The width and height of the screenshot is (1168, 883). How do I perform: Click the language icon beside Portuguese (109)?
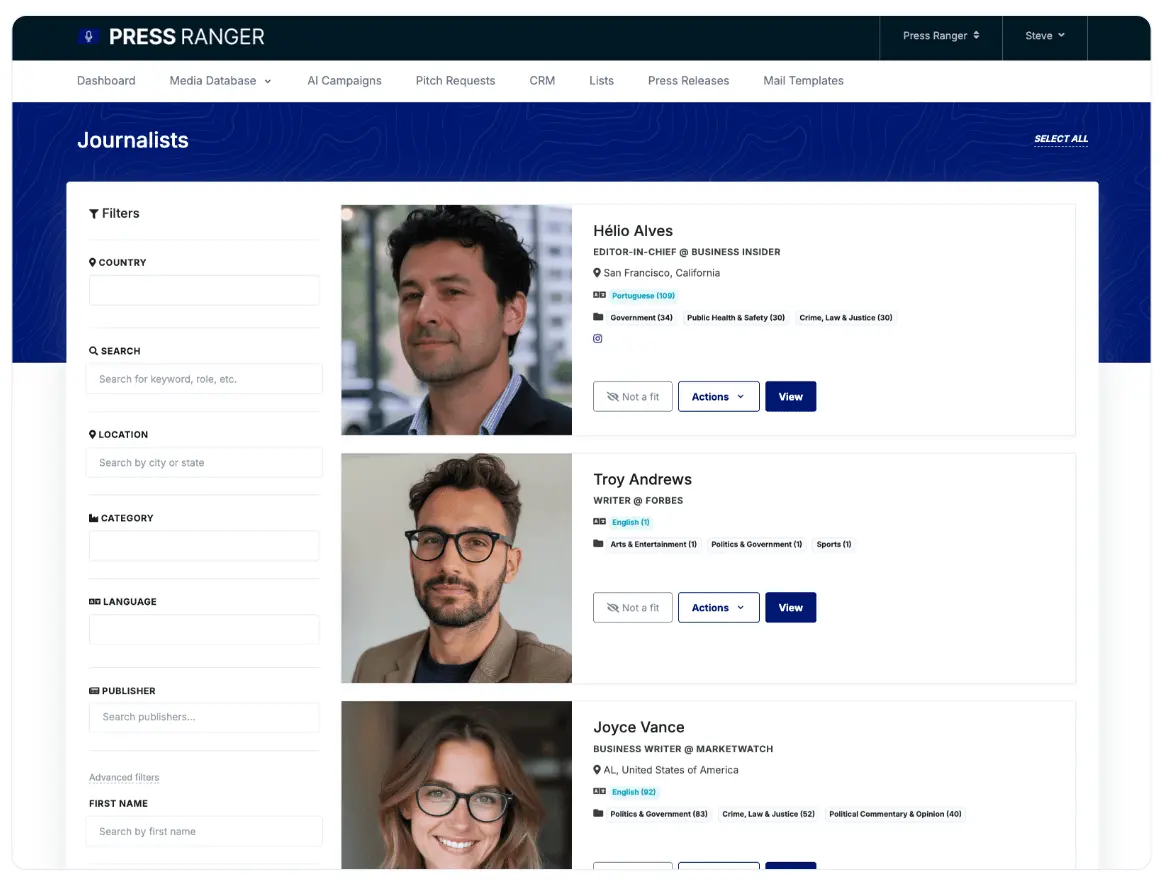[600, 295]
